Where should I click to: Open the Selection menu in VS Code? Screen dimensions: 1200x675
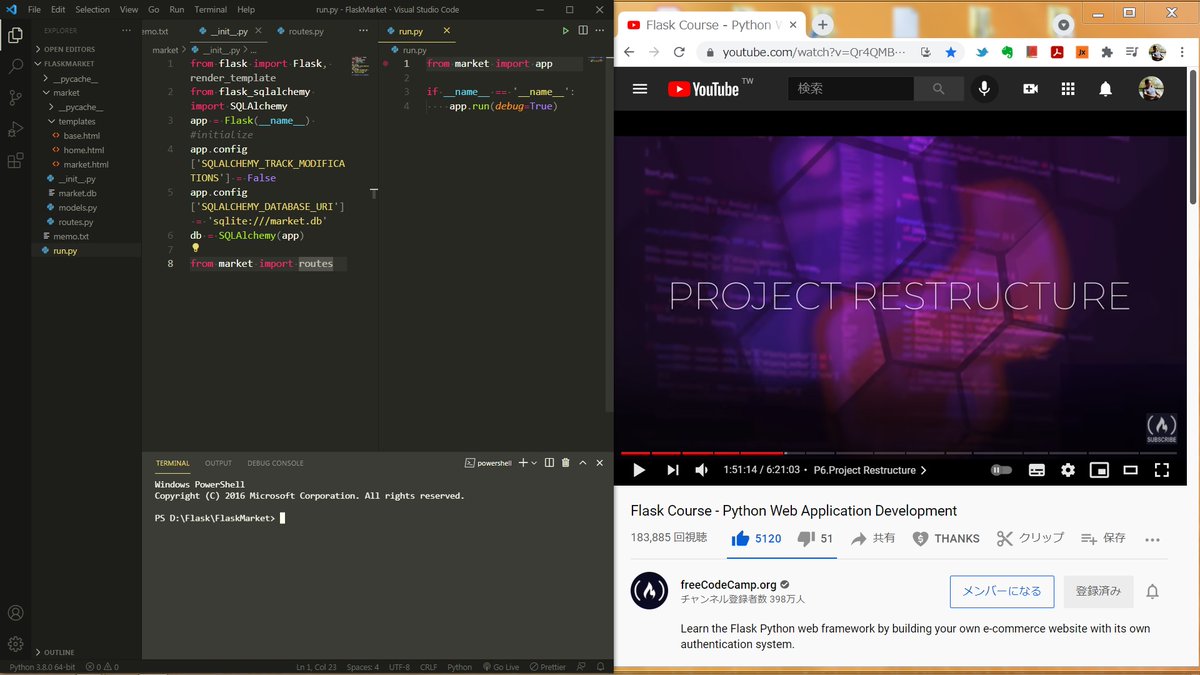coord(92,9)
